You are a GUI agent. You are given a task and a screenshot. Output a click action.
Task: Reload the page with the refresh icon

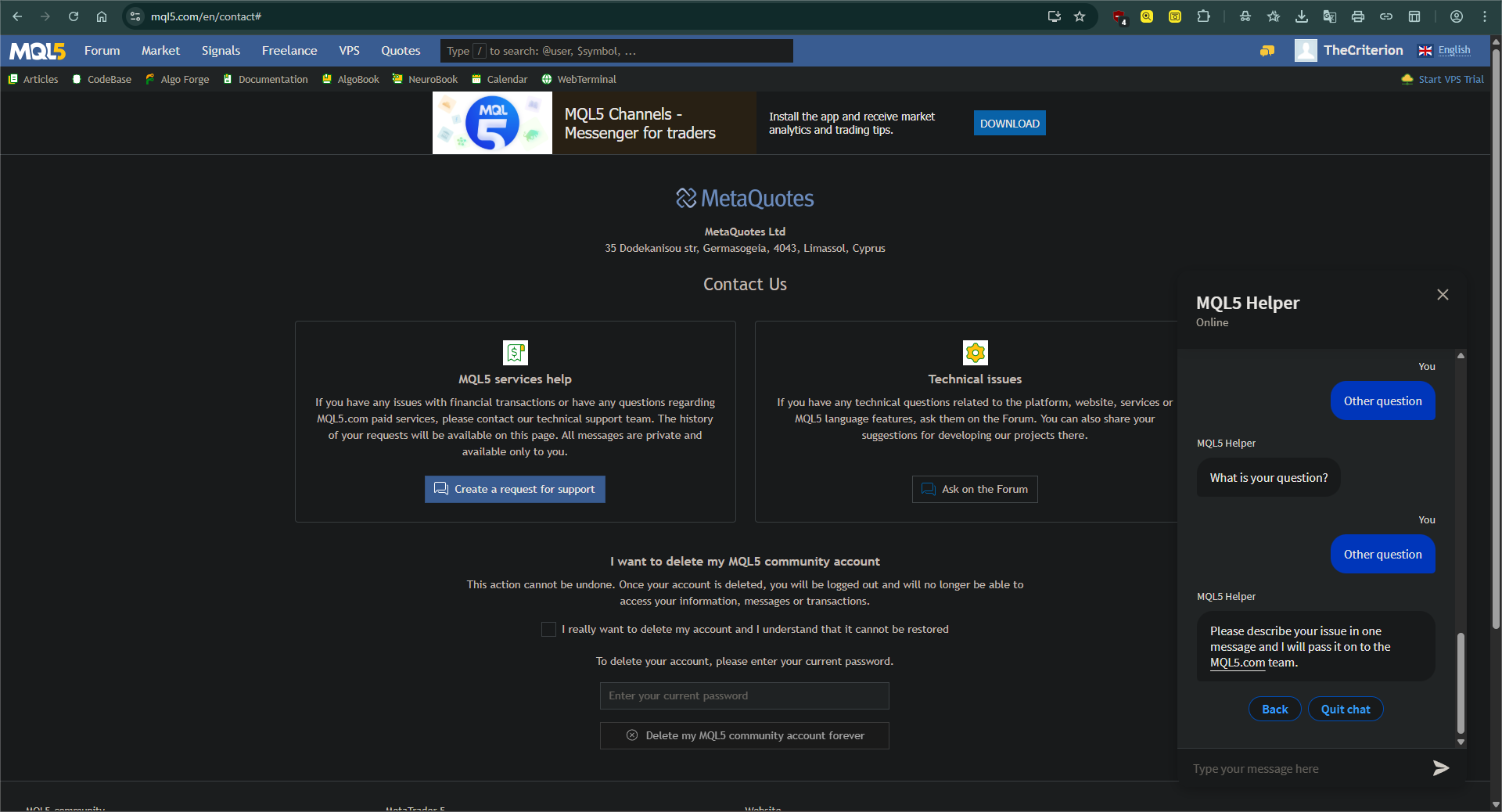click(x=74, y=16)
